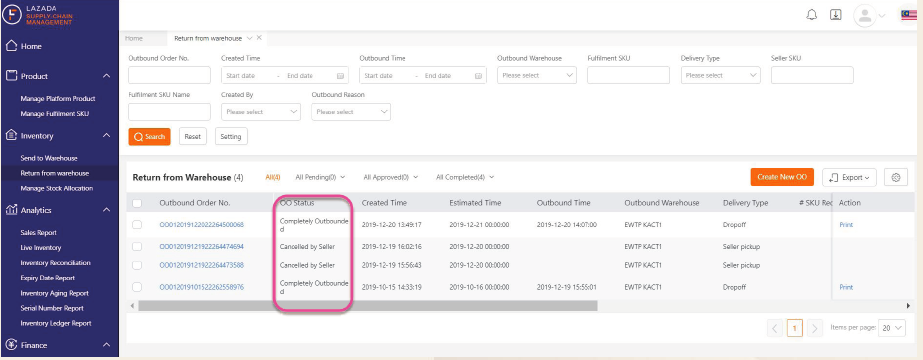Screen dimensions: 923x360
Task: Expand the Export dropdown button
Action: (x=849, y=177)
